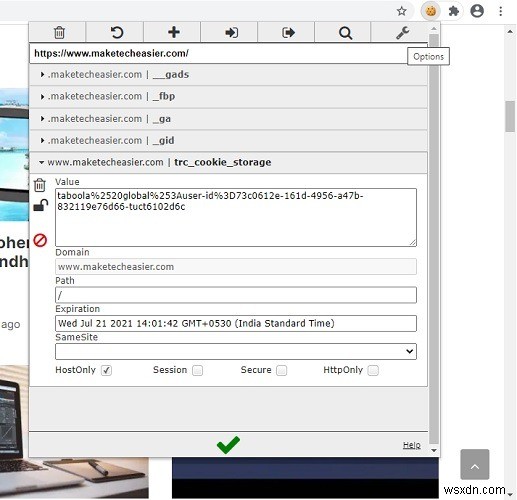Import cookies using the import arrow icon
Image resolution: width=517 pixels, height=500 pixels.
click(x=231, y=32)
